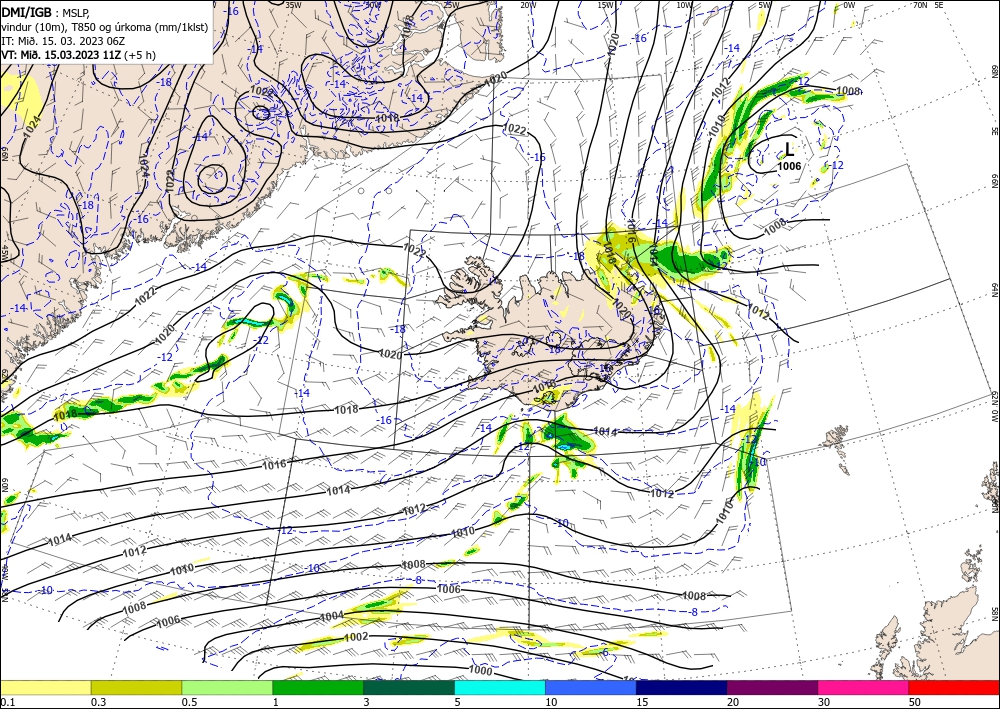The image size is (1000, 709).
Task: Select the olive 0.3–0.5 mm legend swatch
Action: coord(136,687)
